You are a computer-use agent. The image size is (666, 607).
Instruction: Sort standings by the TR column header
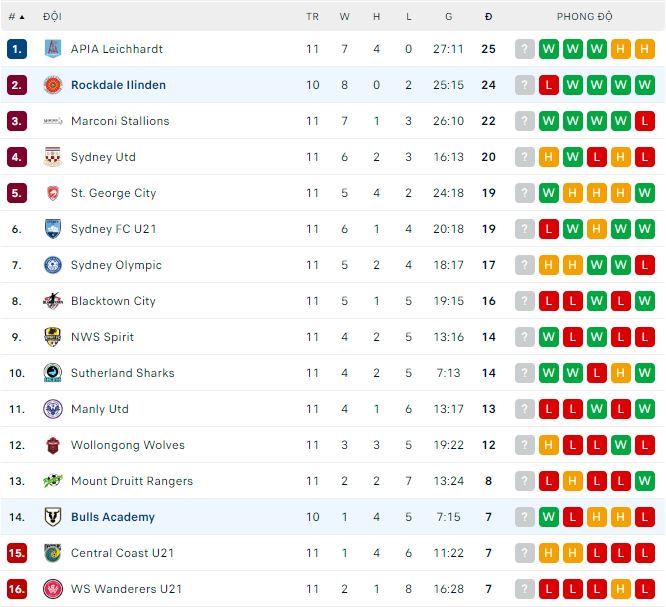point(312,17)
